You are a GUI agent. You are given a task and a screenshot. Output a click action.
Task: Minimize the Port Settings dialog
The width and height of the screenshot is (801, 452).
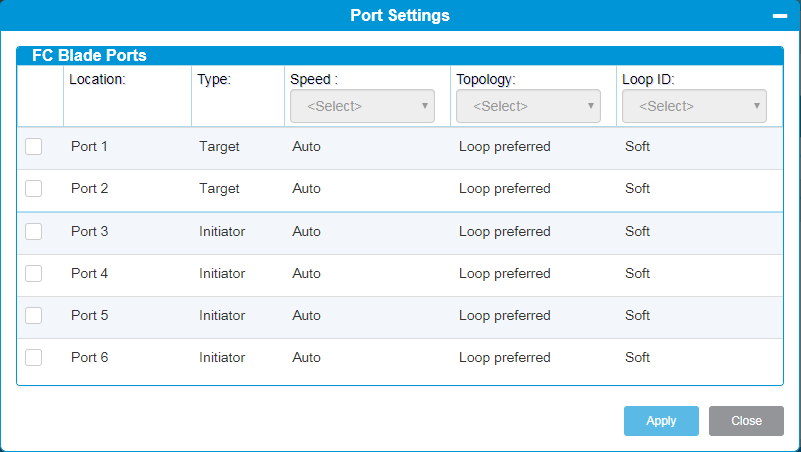[780, 16]
